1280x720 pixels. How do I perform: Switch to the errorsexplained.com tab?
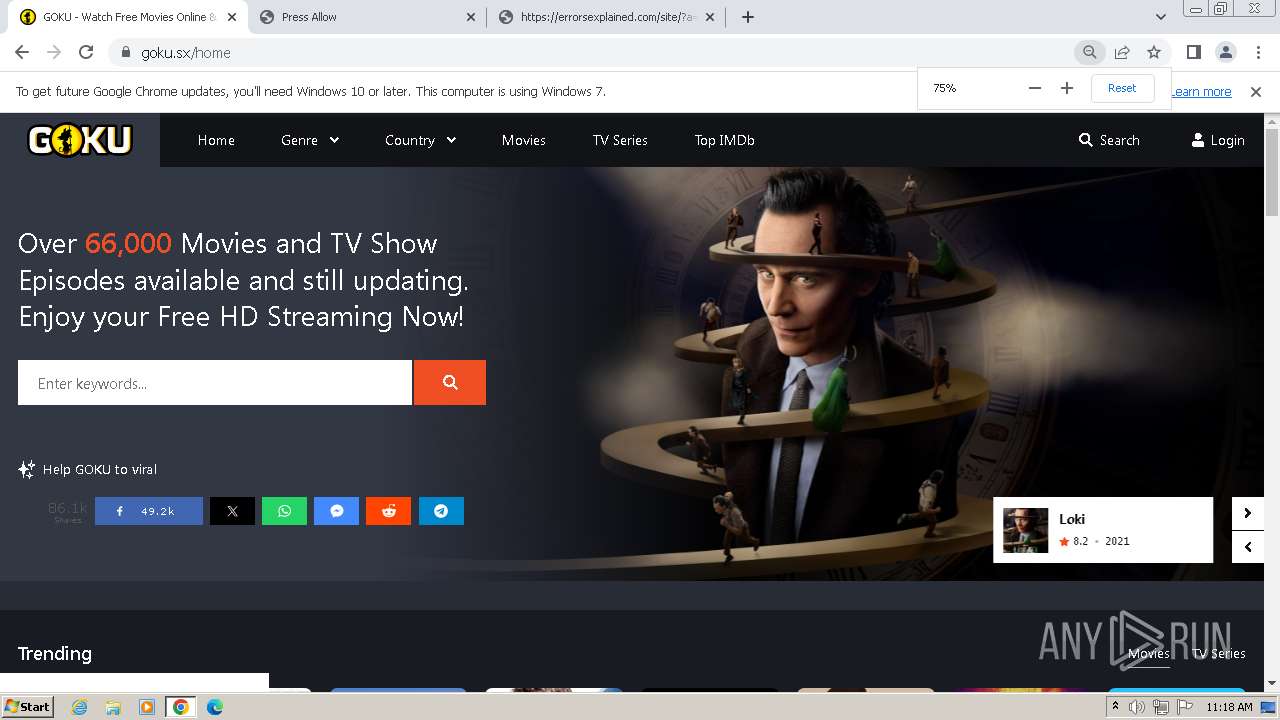(607, 17)
